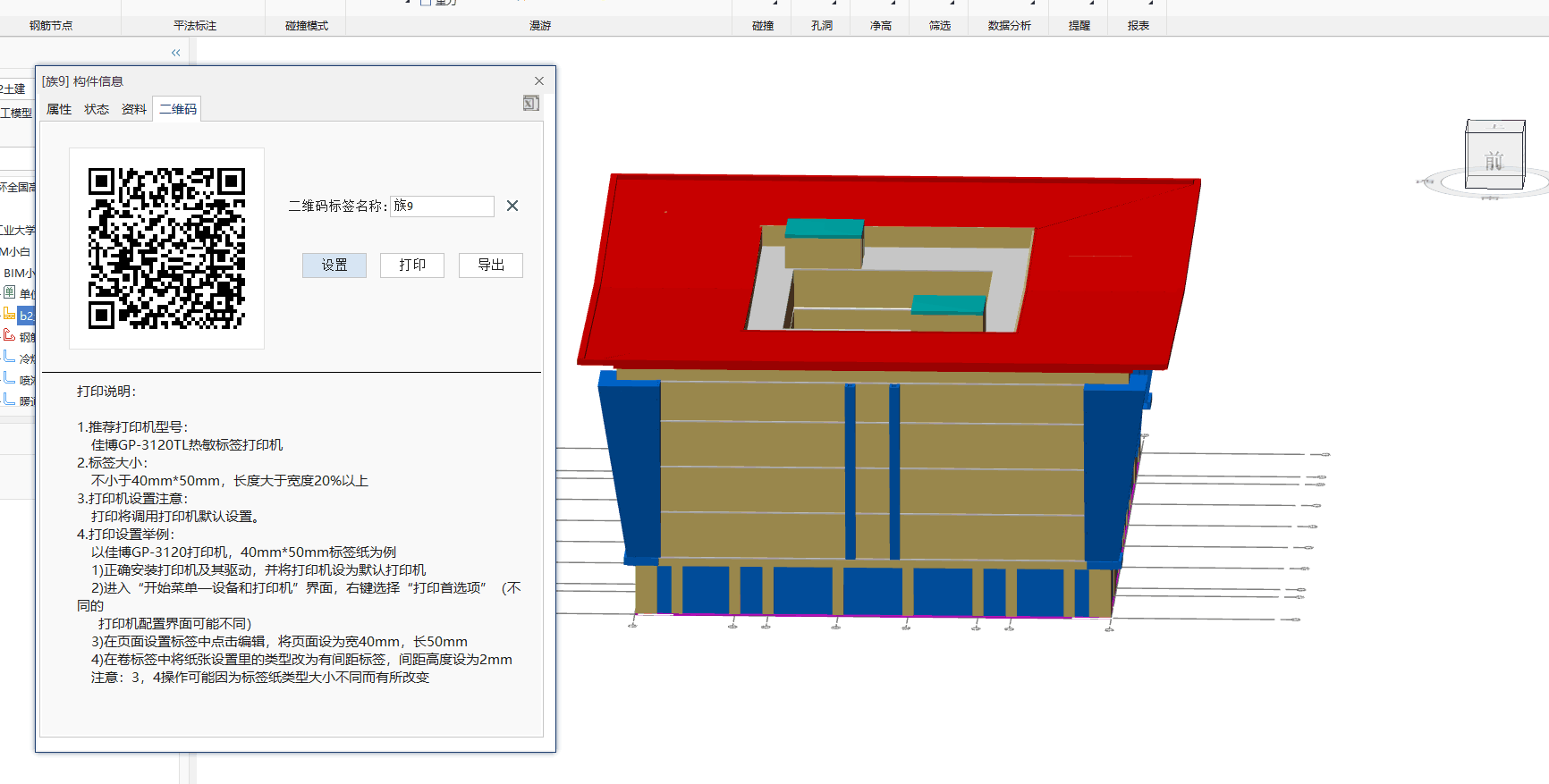Click the blue icon on the 喷 row
The width and height of the screenshot is (1549, 784).
pos(9,378)
